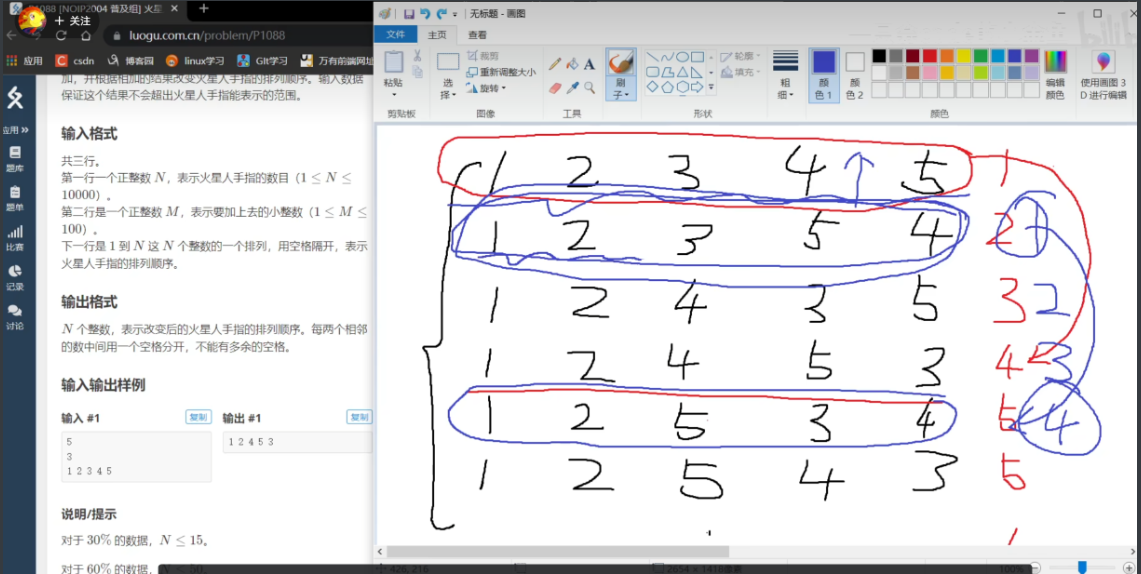Click the Paste (粘贴) clipboard icon
The width and height of the screenshot is (1141, 574).
pyautogui.click(x=394, y=63)
